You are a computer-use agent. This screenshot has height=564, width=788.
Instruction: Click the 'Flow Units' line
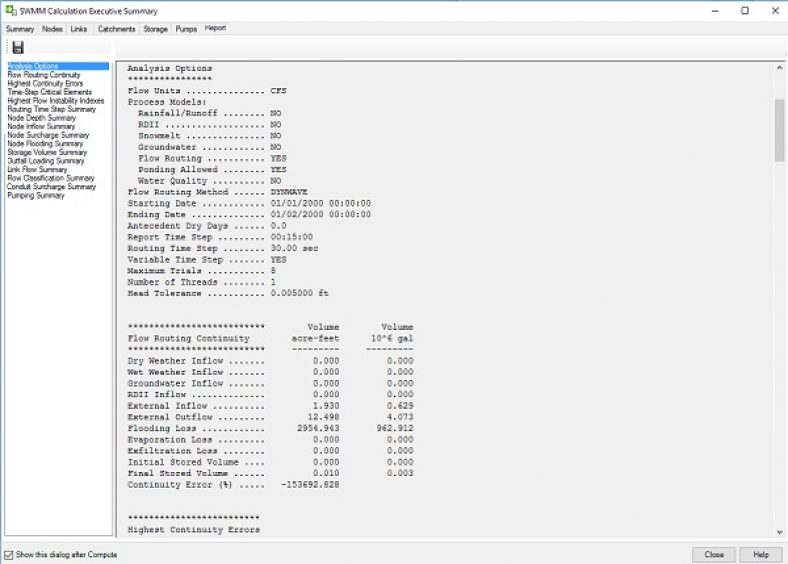point(207,90)
